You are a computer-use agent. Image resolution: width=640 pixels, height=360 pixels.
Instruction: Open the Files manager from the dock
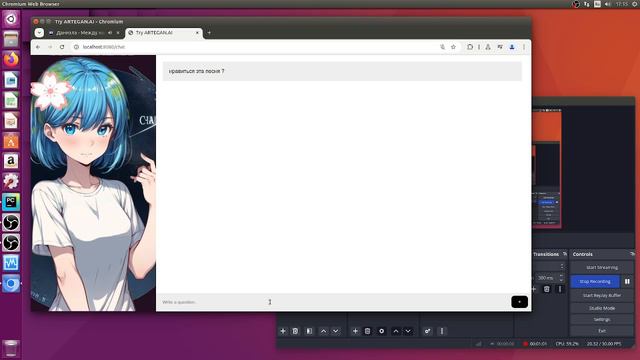point(11,39)
